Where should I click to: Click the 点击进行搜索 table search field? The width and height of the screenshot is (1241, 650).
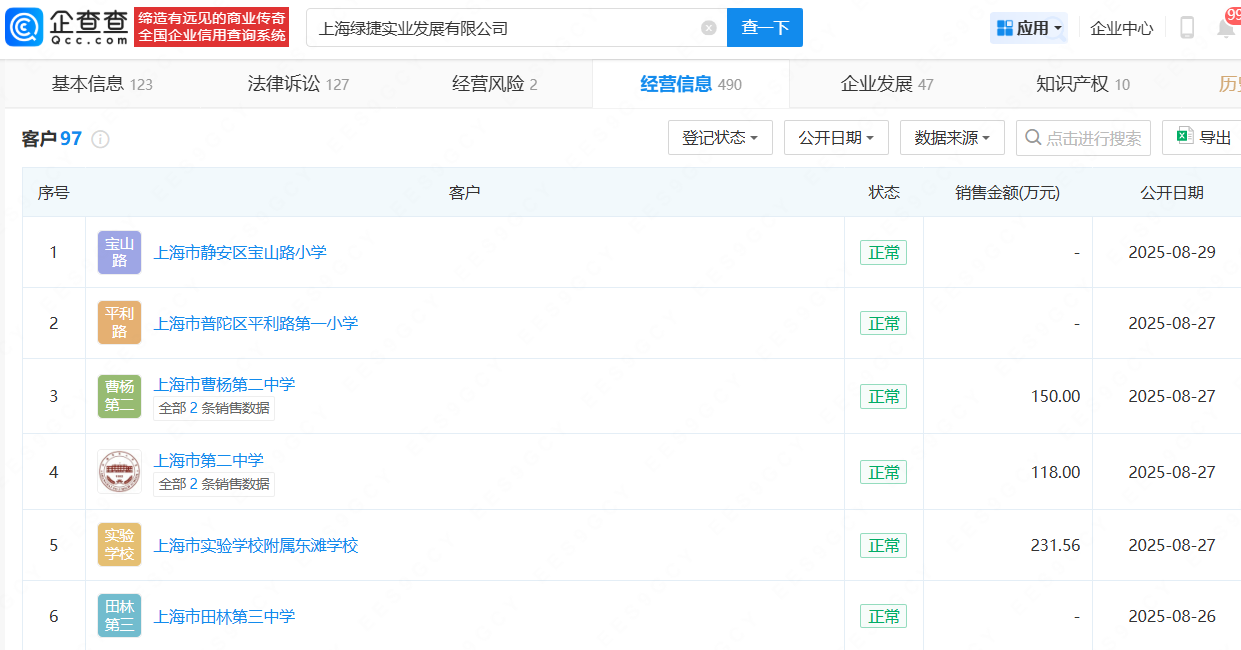coord(1083,138)
